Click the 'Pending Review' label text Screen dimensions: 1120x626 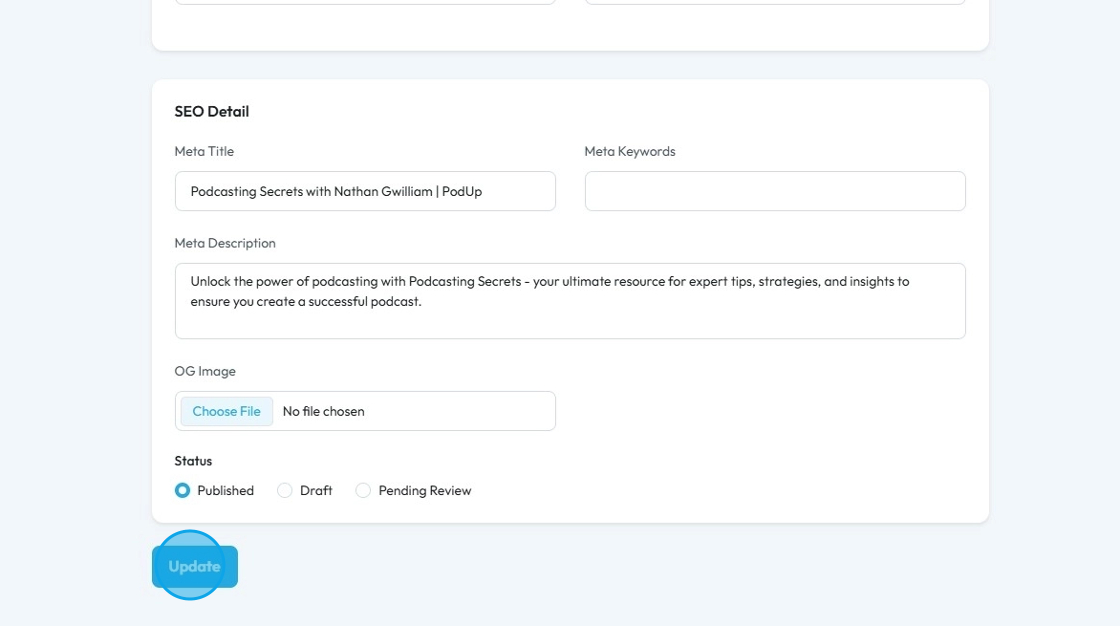coord(424,491)
